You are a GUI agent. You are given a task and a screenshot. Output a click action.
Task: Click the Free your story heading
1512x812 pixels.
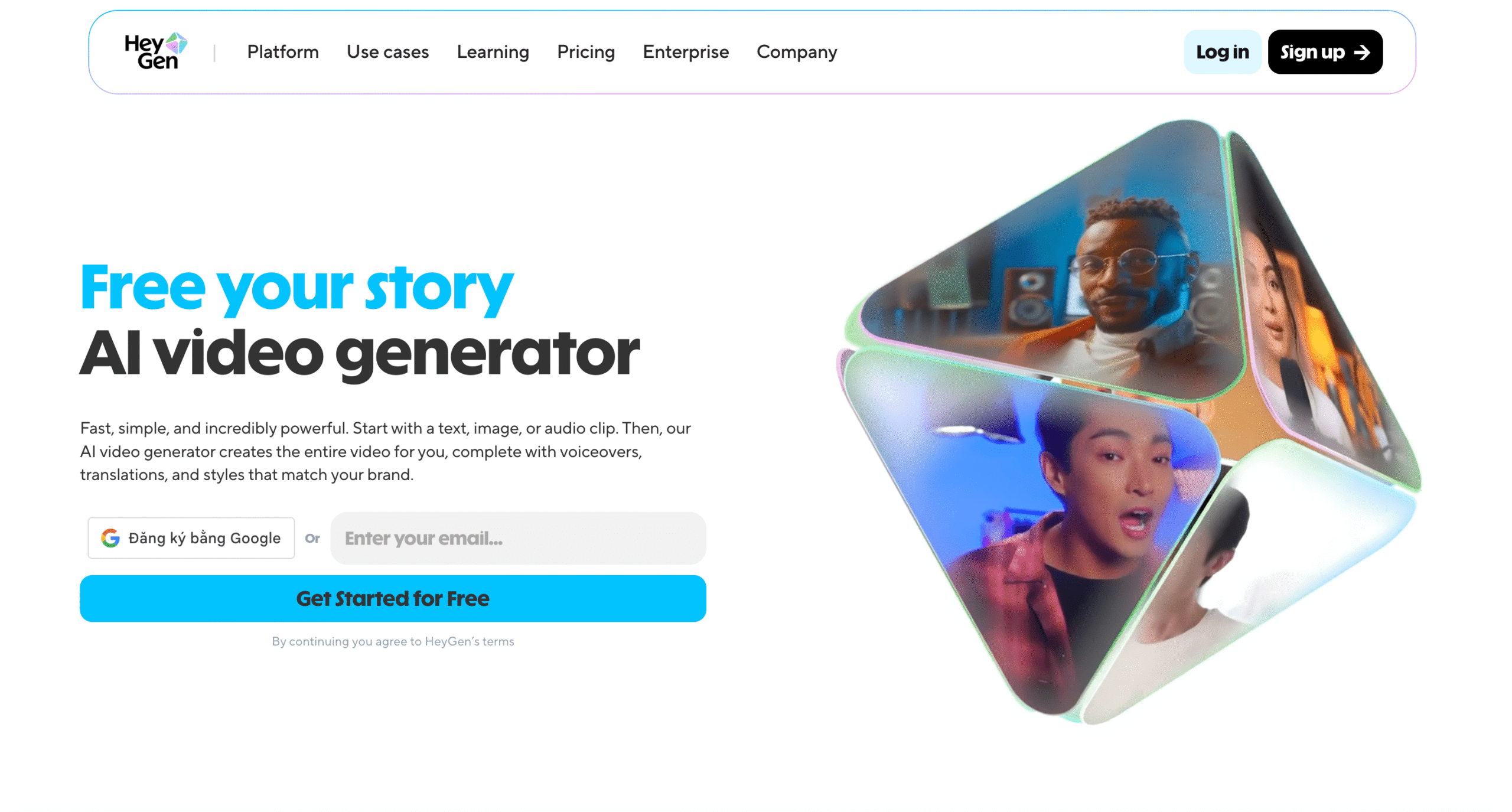point(297,288)
